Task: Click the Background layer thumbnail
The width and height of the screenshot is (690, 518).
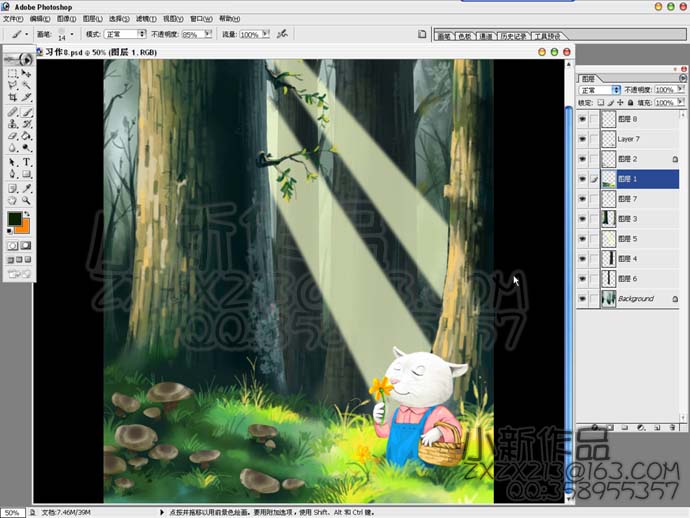Action: [x=609, y=299]
